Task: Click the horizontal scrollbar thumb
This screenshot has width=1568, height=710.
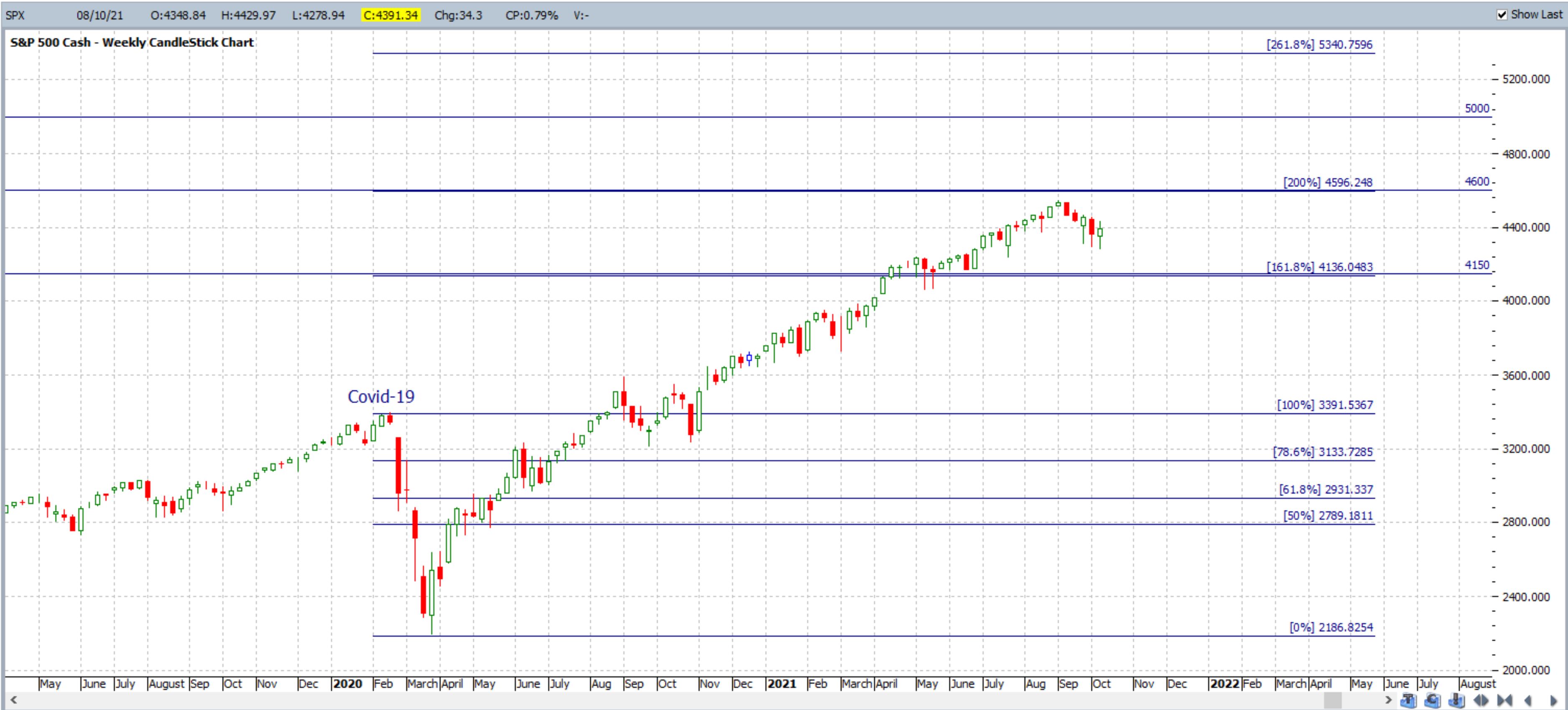Action: click(x=1332, y=700)
